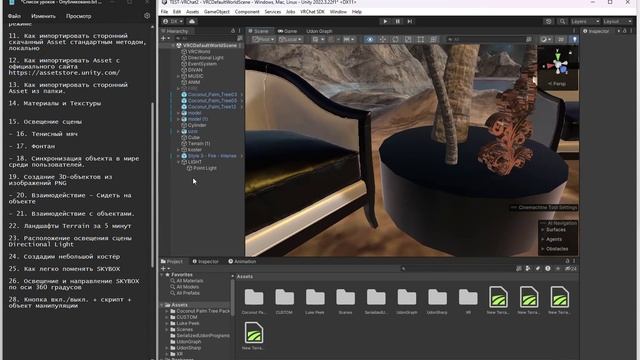The image size is (640, 360).
Task: Open the Global/Local rotation dropdown
Action: pyautogui.click(x=290, y=39)
